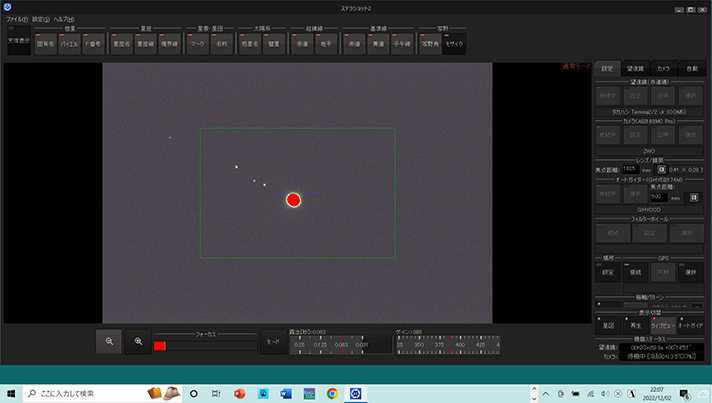
Task: Toggle モザイク mosaic display
Action: [x=454, y=44]
